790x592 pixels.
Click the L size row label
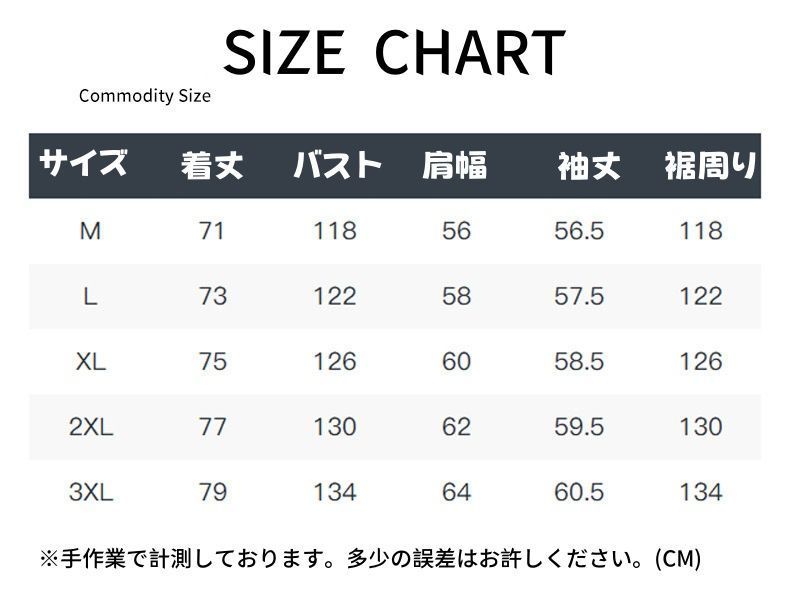[x=90, y=296]
